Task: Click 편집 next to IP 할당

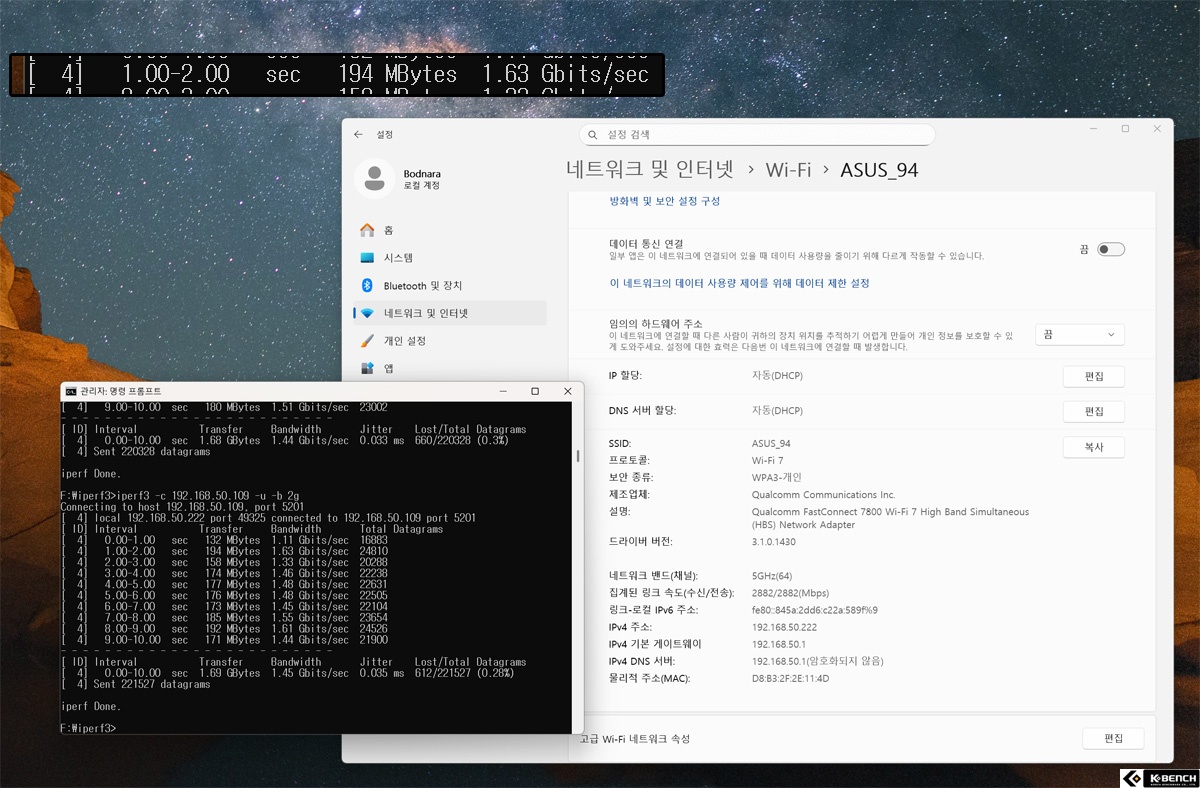Action: point(1093,377)
